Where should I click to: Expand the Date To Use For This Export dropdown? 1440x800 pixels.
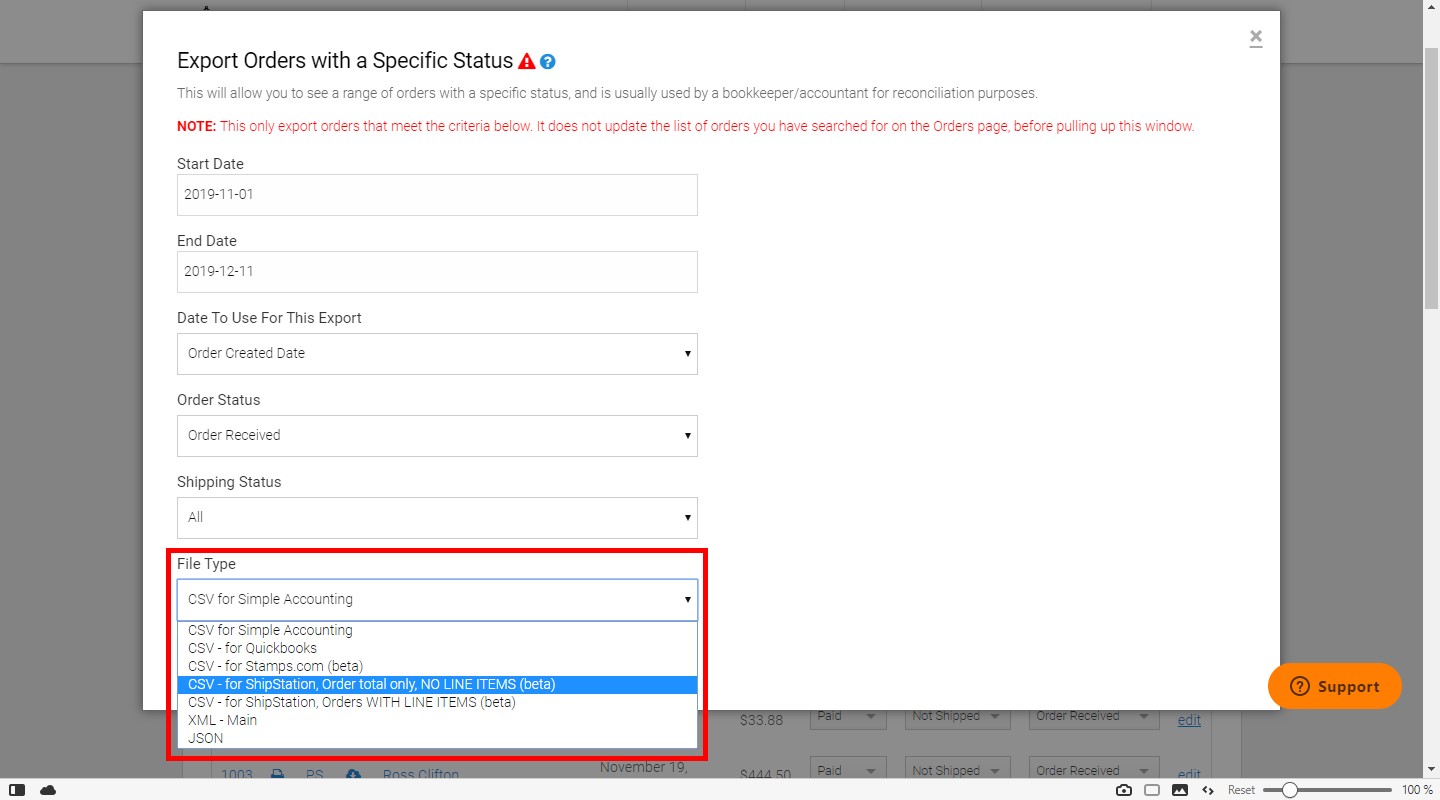[x=437, y=354]
